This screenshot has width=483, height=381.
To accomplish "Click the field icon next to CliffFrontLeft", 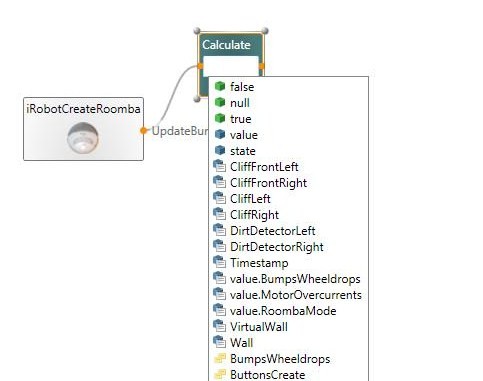I will [x=219, y=166].
